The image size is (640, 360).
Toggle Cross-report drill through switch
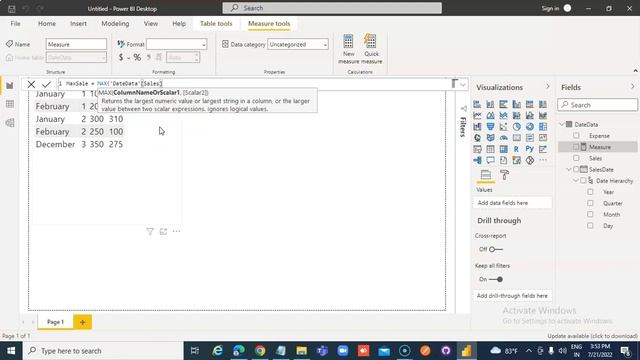(x=496, y=249)
